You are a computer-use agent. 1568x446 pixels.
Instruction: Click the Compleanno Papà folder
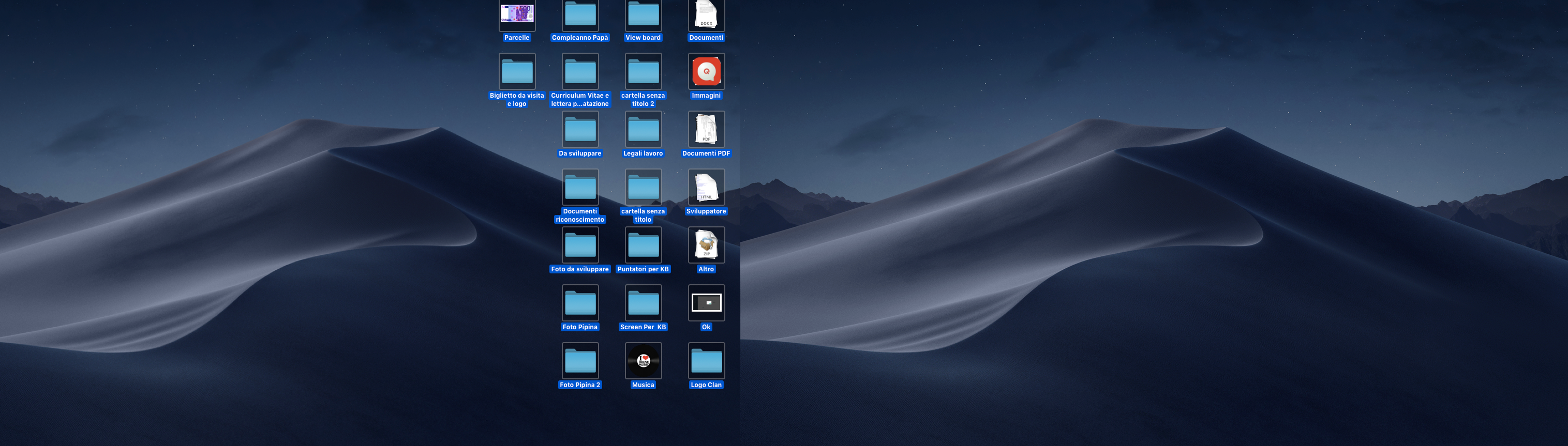(x=580, y=14)
